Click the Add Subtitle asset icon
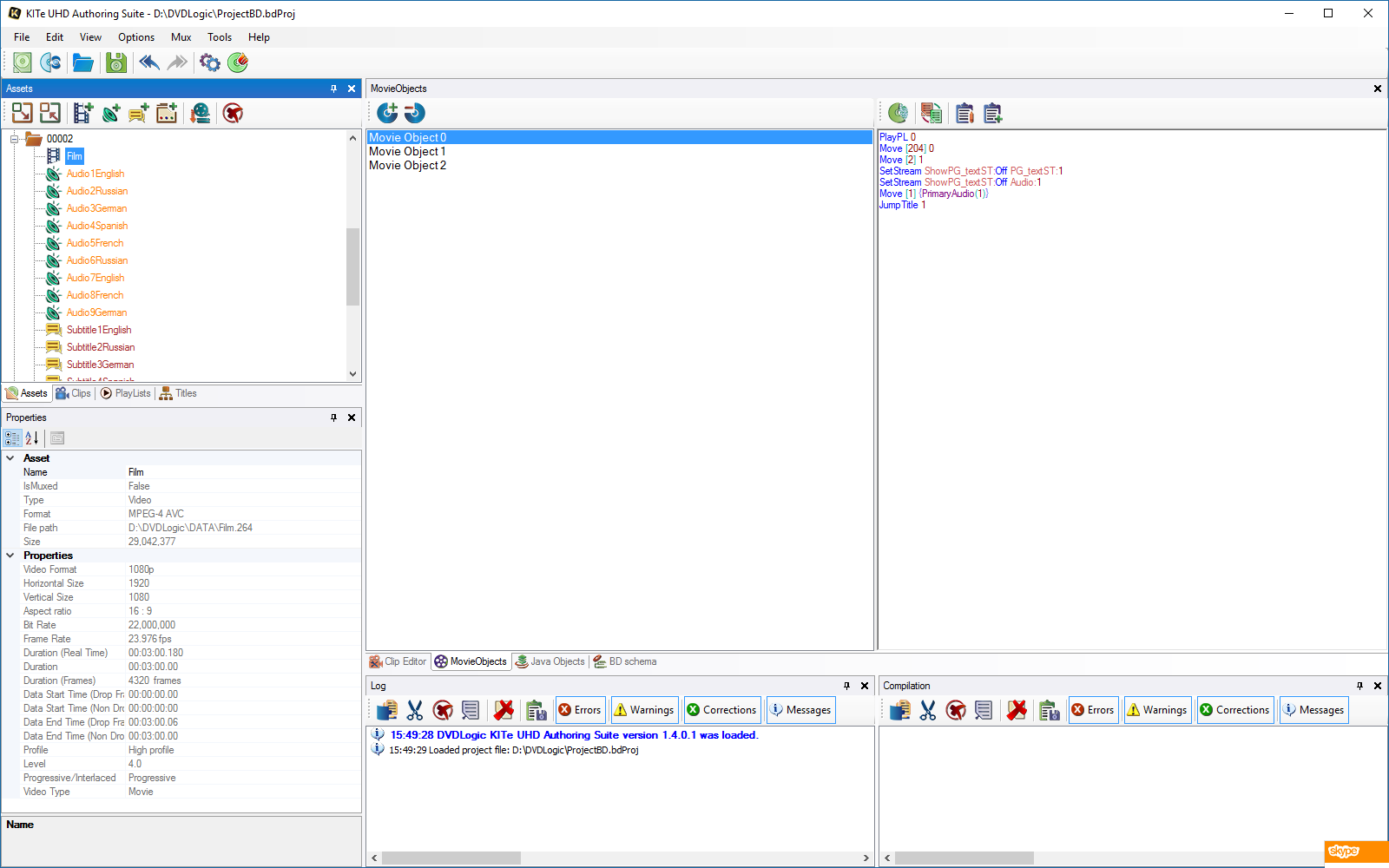The height and width of the screenshot is (868, 1389). click(x=139, y=113)
